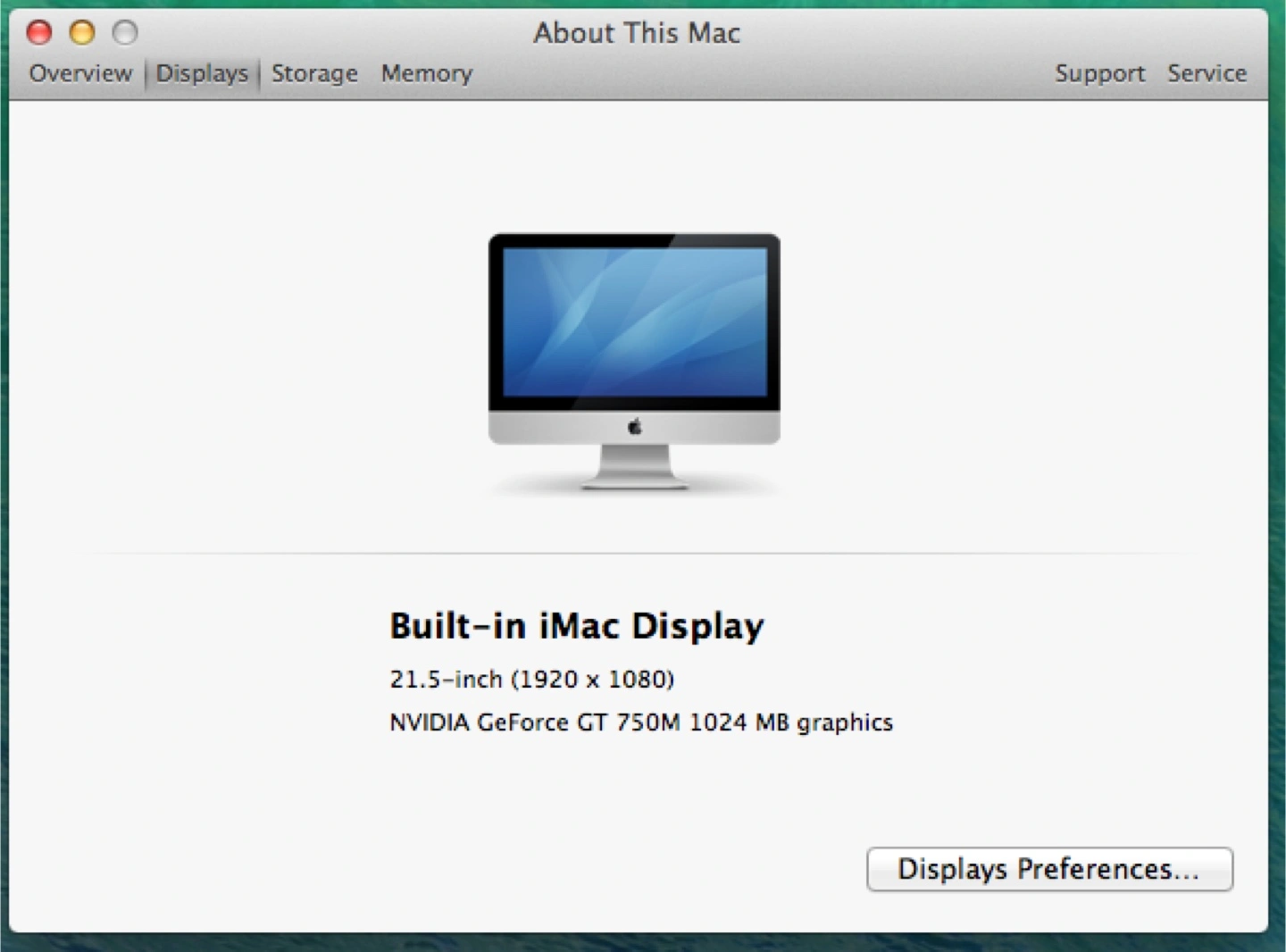The height and width of the screenshot is (952, 1286).
Task: Click the iMac display image
Action: 634,362
